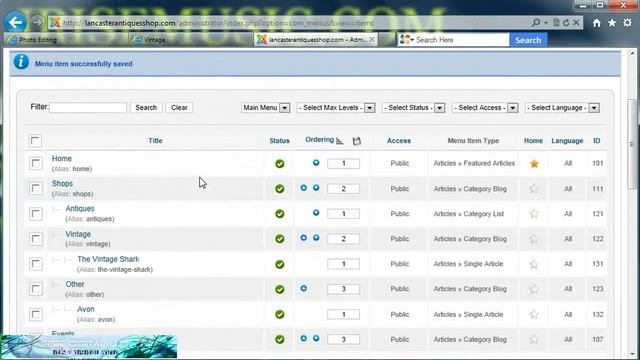Move Antiques down with ordering arrow
Image resolution: width=640 pixels, height=360 pixels.
click(316, 213)
